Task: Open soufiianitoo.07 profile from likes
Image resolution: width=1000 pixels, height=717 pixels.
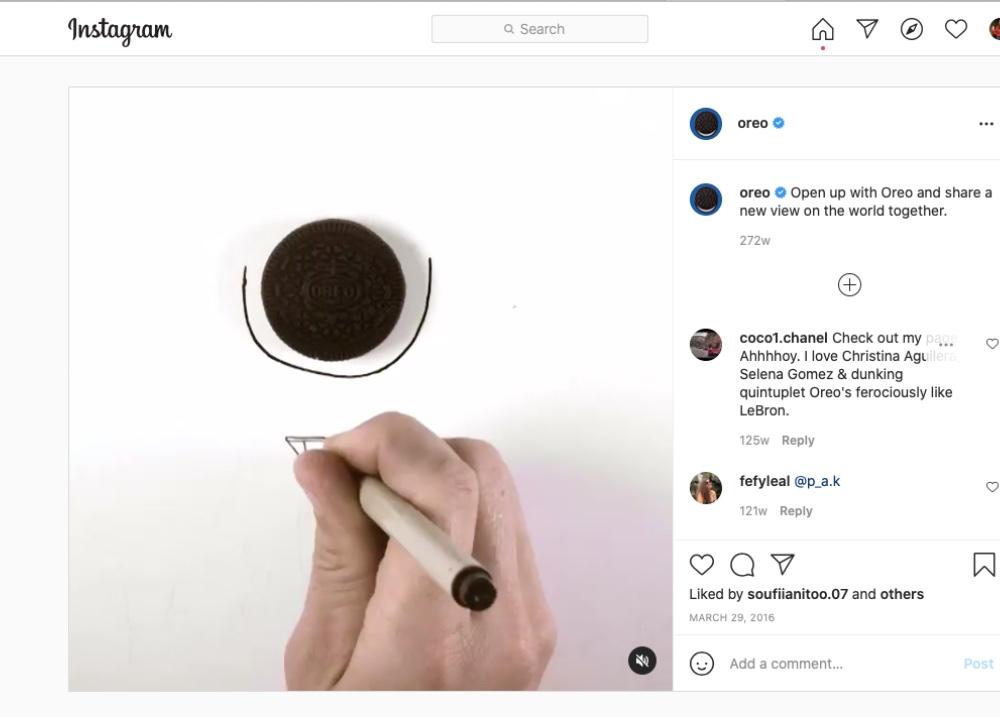Action: (x=797, y=594)
